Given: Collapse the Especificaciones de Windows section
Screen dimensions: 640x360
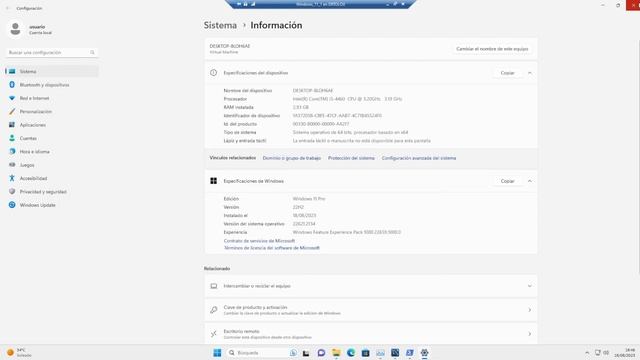Looking at the screenshot, I should click(x=529, y=181).
